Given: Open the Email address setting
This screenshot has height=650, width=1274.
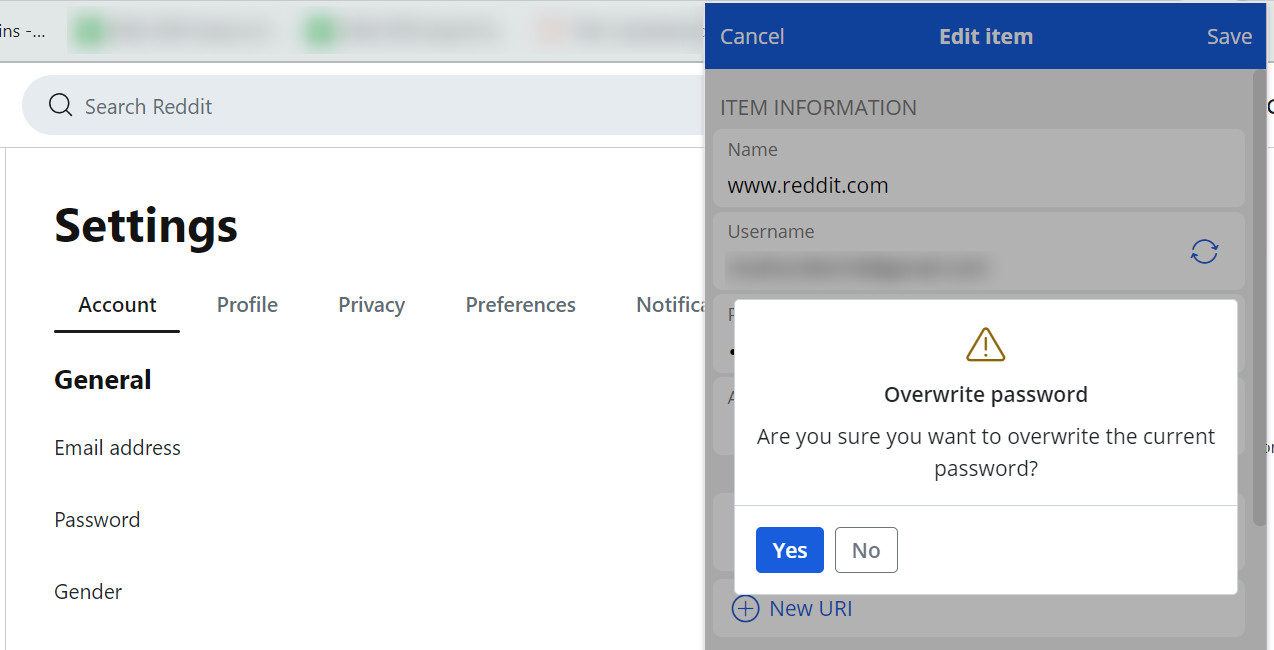Looking at the screenshot, I should point(117,447).
